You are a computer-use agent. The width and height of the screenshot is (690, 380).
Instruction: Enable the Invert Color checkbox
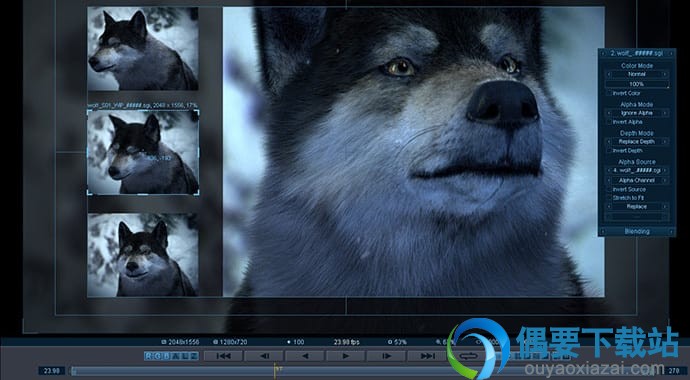(609, 93)
